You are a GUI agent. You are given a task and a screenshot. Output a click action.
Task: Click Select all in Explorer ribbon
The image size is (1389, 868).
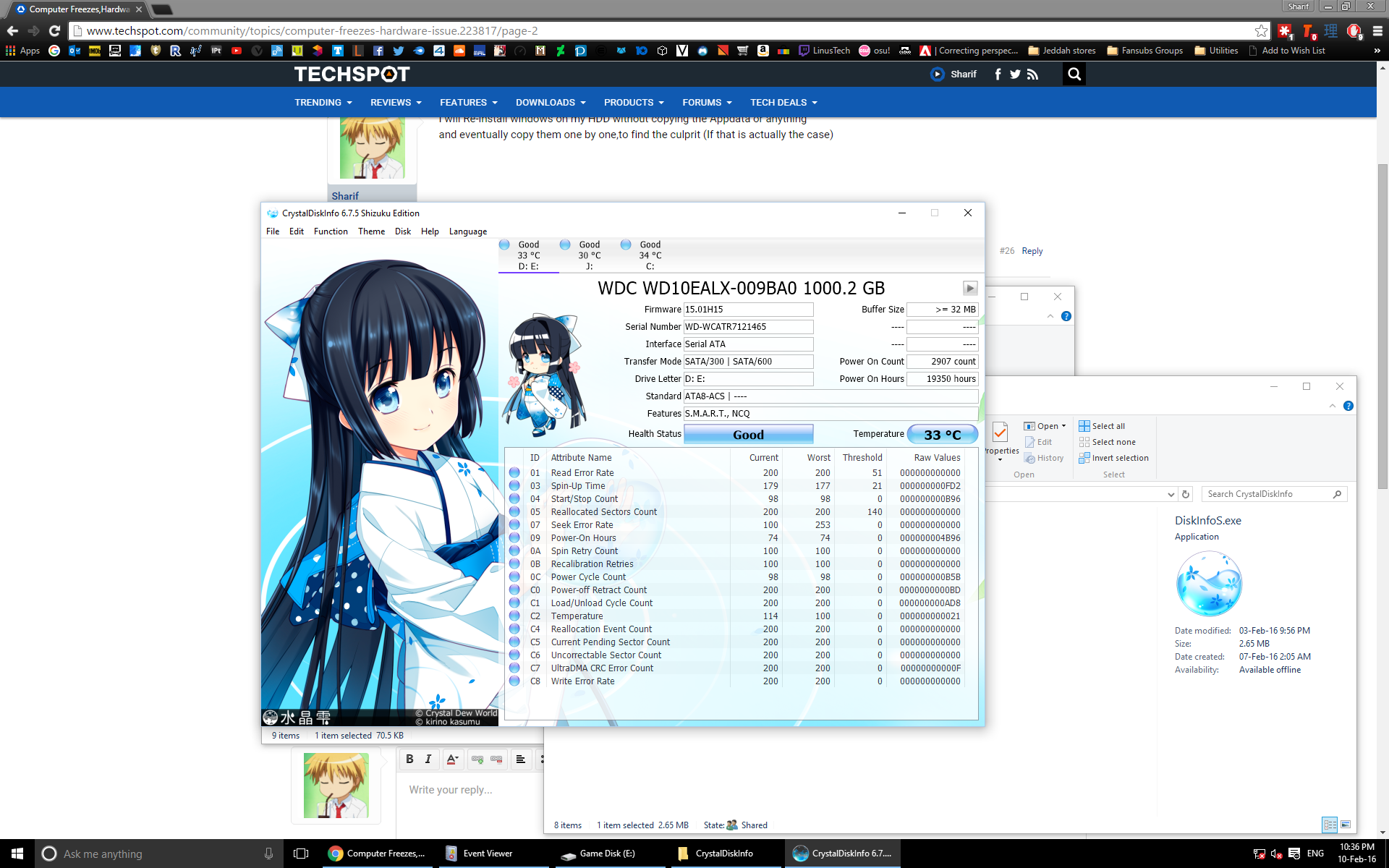coord(1102,426)
